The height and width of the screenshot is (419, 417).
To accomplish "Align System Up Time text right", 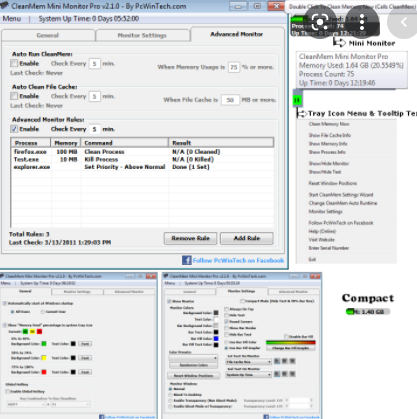I will click(292, 374).
